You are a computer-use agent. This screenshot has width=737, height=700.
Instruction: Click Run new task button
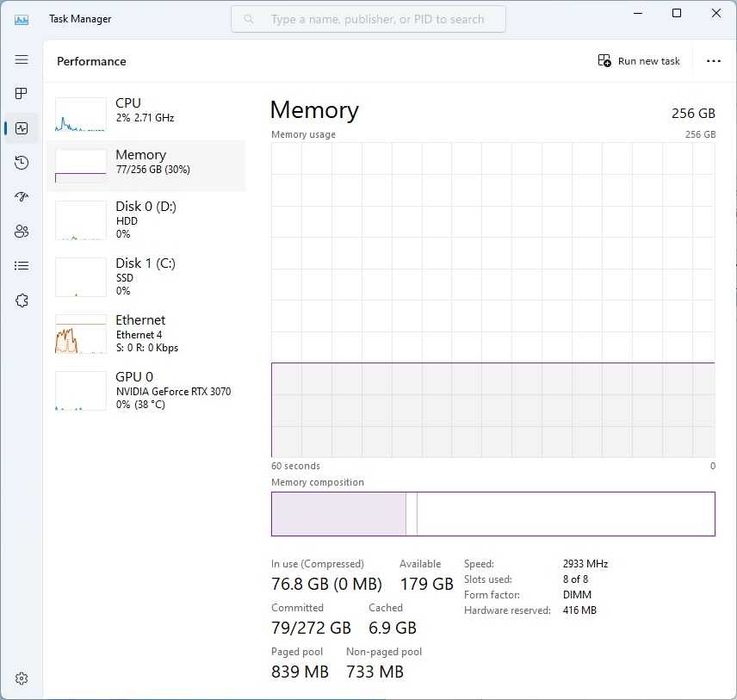click(639, 61)
